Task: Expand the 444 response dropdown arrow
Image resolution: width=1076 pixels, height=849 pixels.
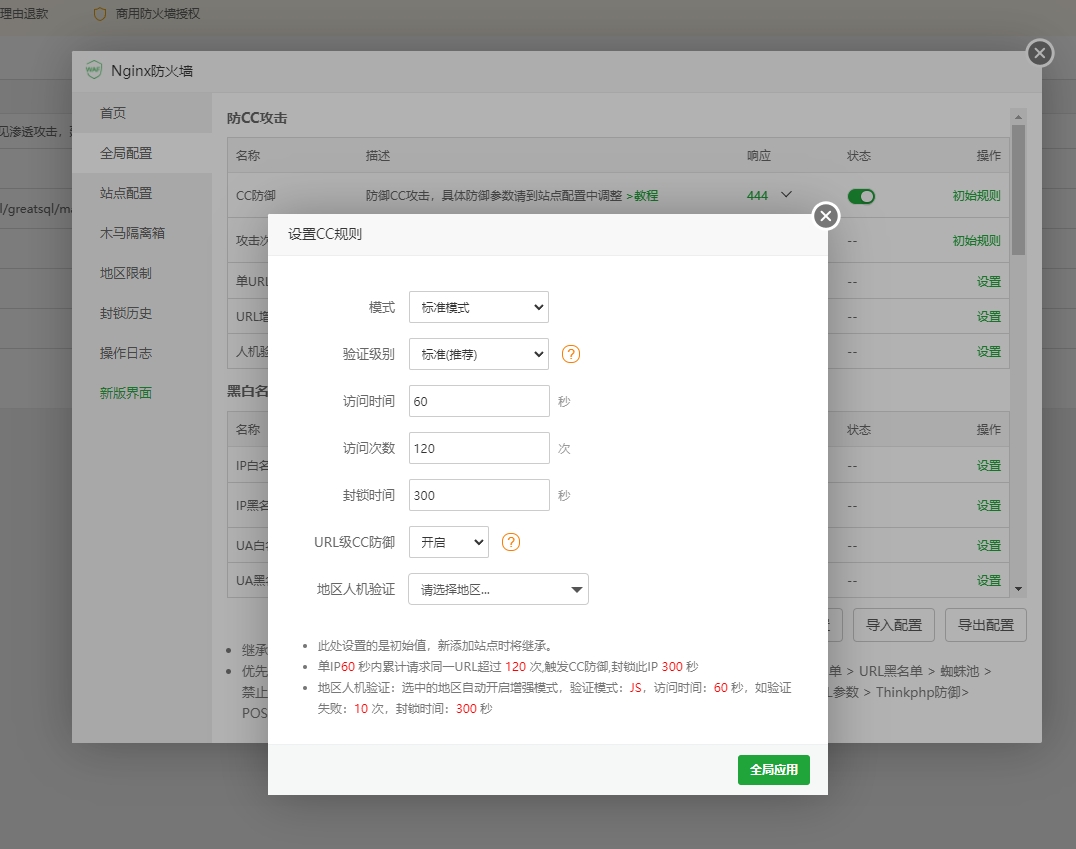Action: [786, 195]
